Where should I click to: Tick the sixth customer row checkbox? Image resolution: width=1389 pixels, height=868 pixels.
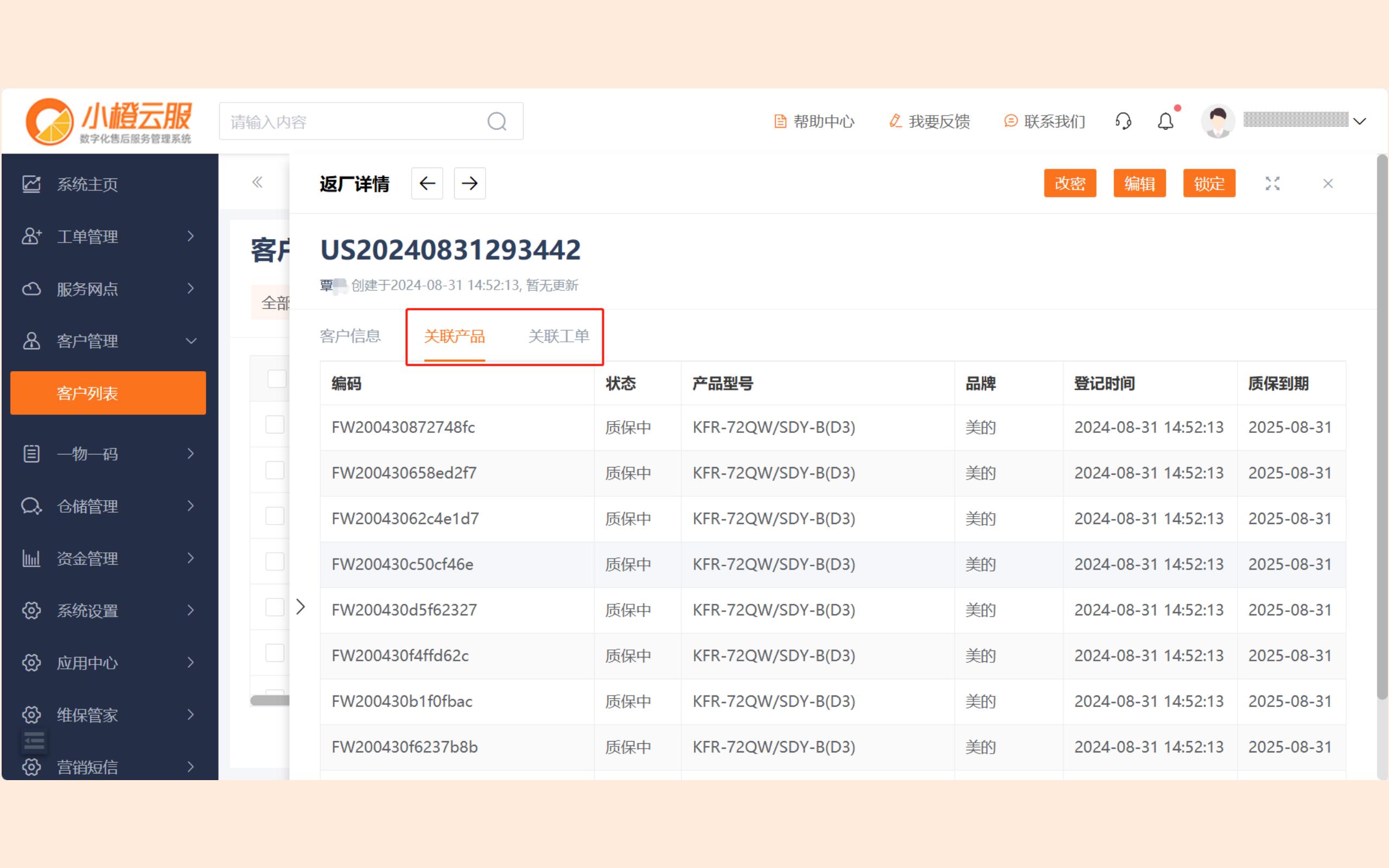[275, 653]
